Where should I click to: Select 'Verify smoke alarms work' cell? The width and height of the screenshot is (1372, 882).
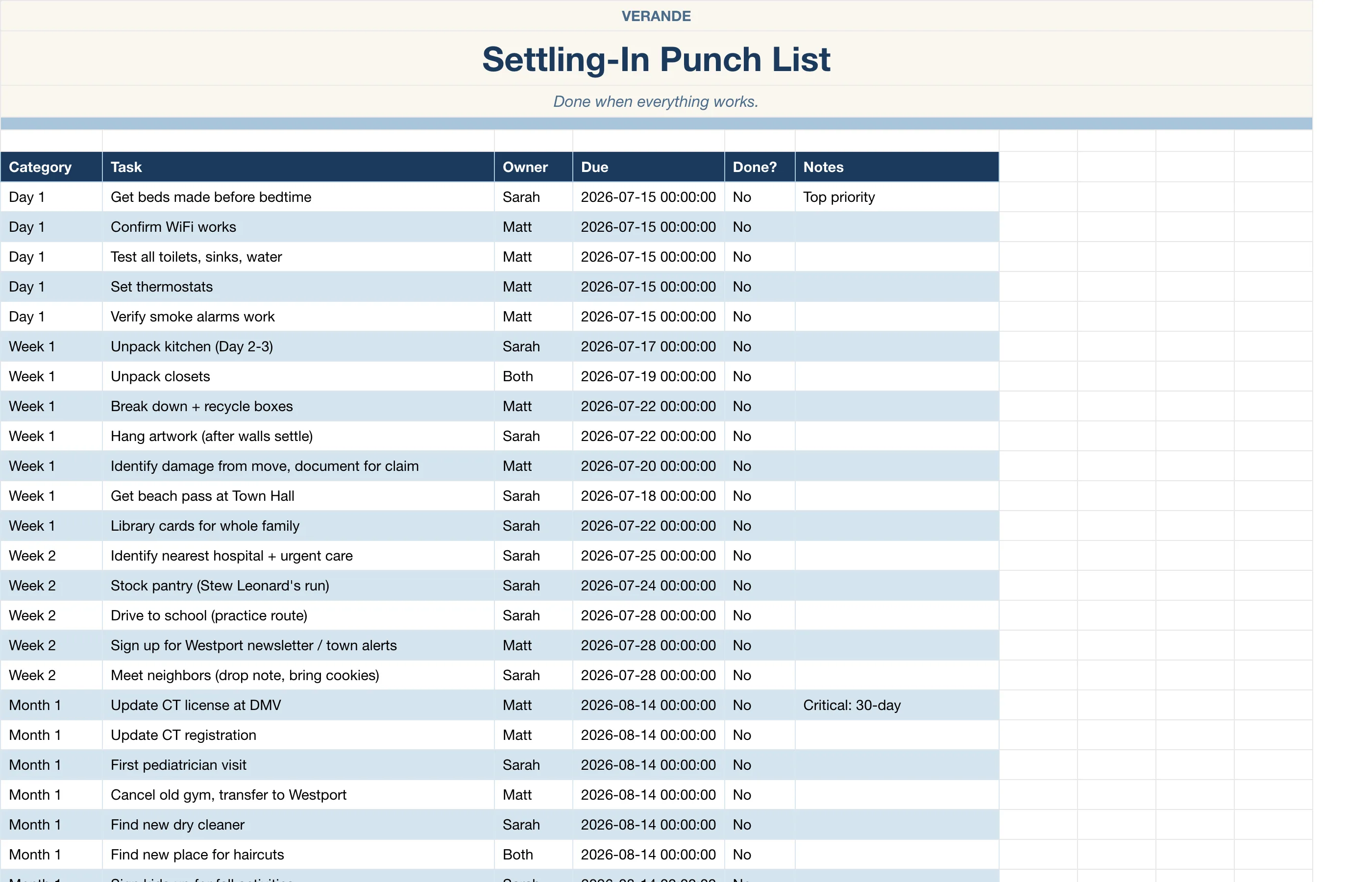[x=298, y=316]
